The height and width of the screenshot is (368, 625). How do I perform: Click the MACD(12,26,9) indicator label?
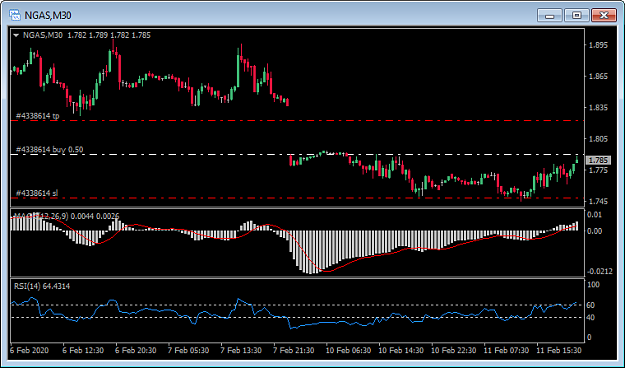66,216
